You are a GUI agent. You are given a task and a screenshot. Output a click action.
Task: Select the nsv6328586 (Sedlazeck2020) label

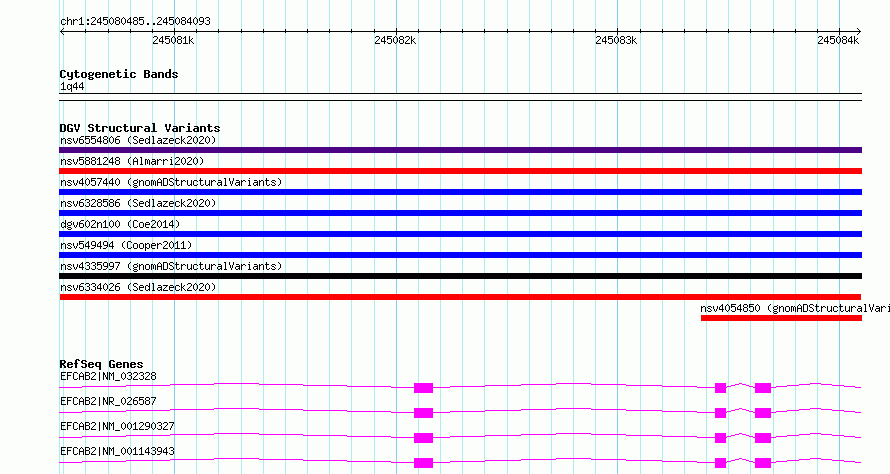pos(138,203)
